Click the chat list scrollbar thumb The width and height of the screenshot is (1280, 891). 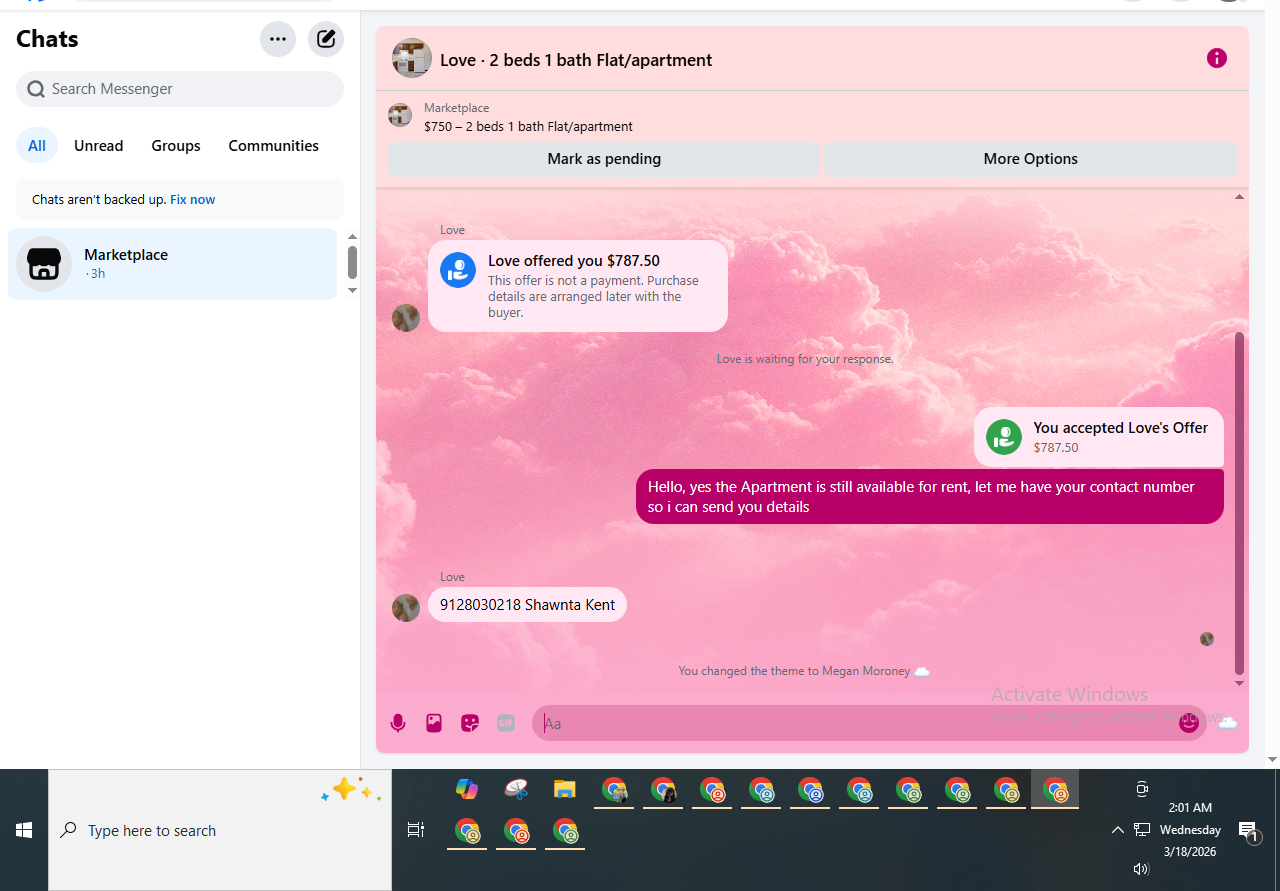pyautogui.click(x=352, y=262)
